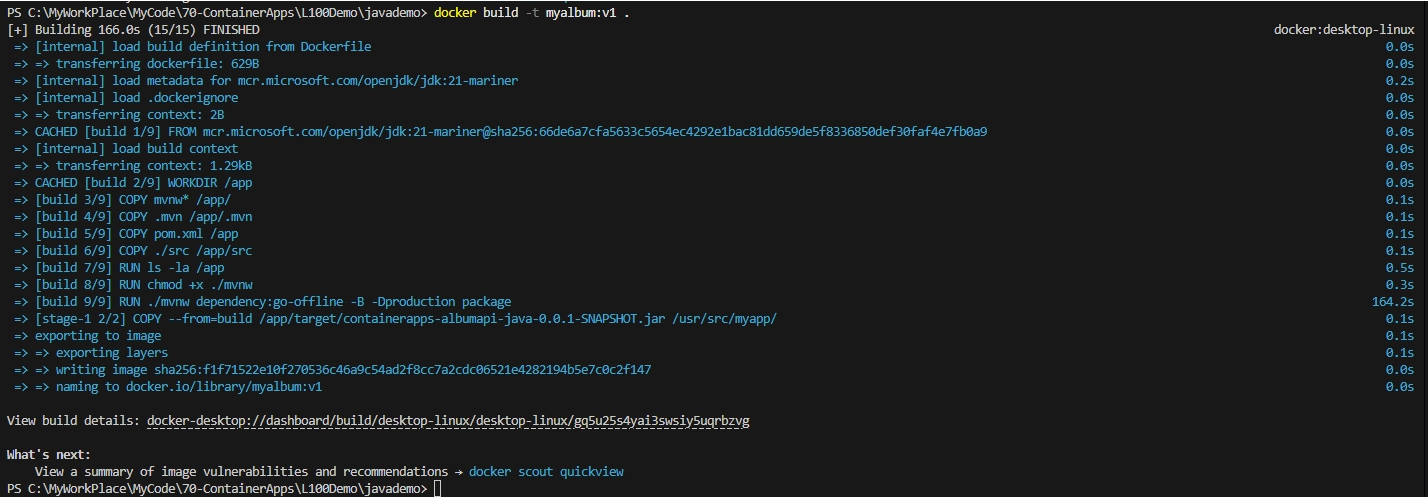1428x497 pixels.
Task: Click the 'docker:desktop-linux' label
Action: pyautogui.click(x=1343, y=30)
